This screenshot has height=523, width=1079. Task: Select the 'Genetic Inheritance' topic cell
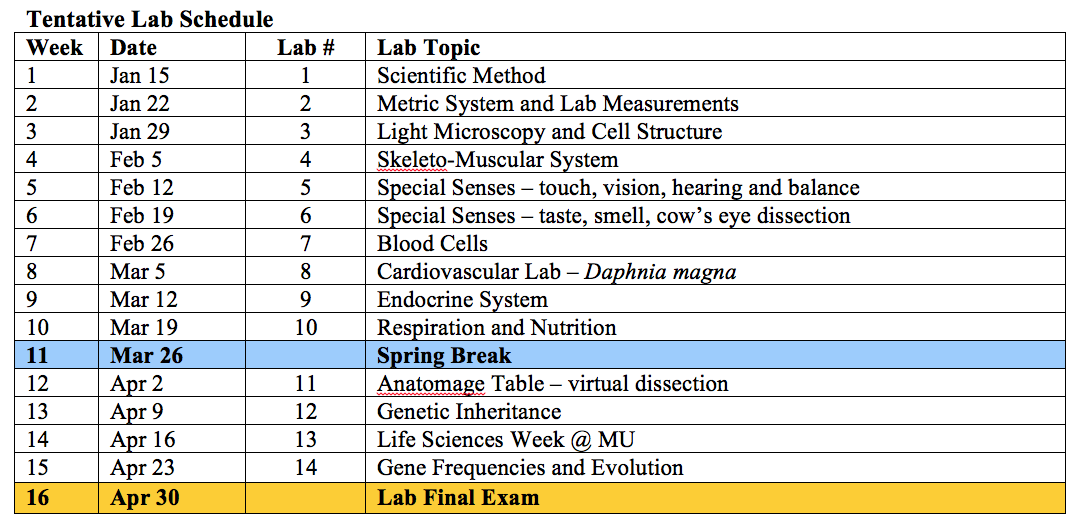click(716, 412)
